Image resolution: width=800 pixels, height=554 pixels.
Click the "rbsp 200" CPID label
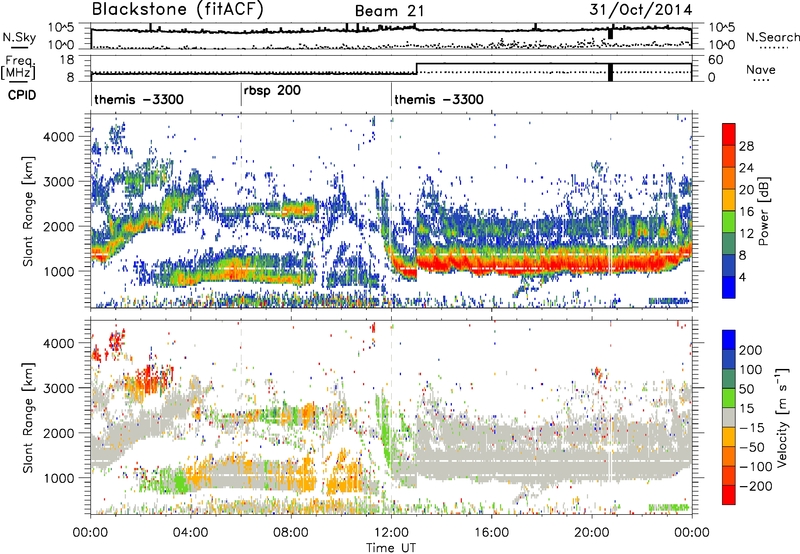[x=272, y=91]
